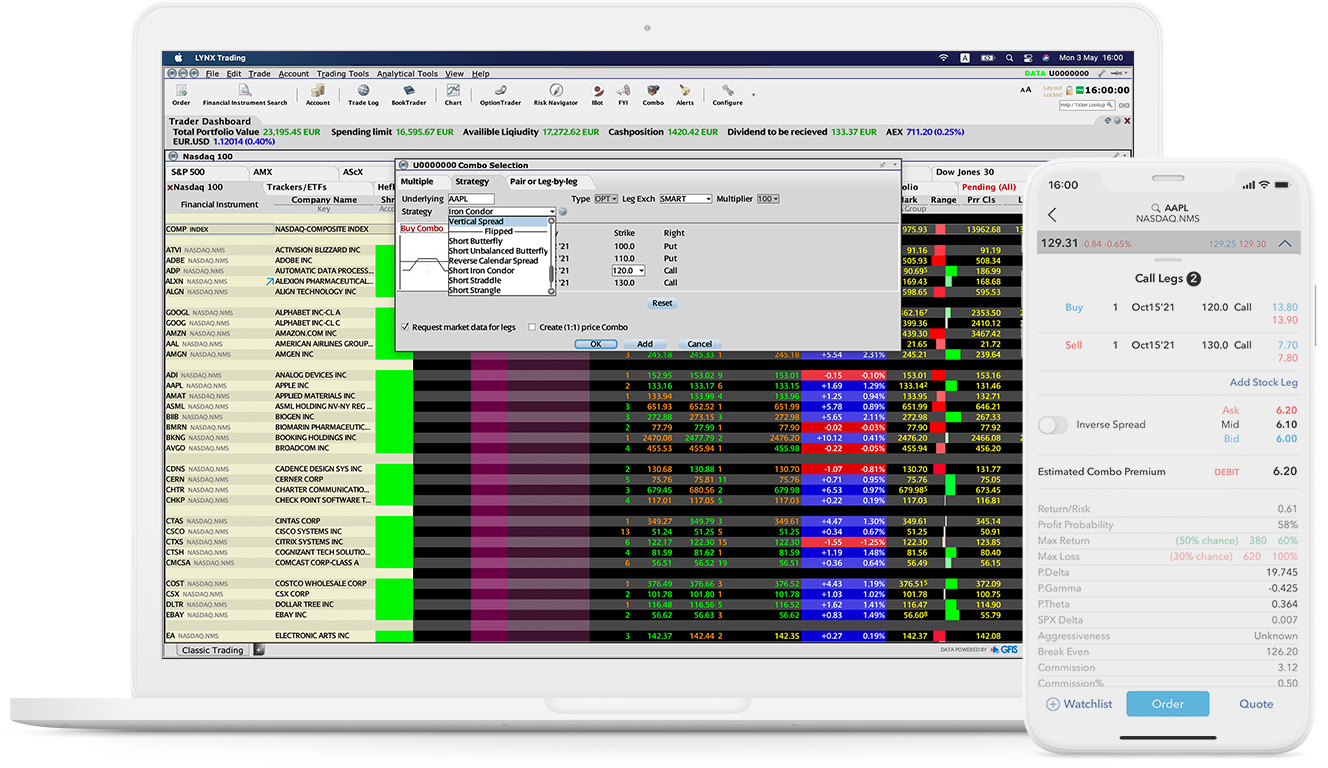Open the Pending (All) tab
The image size is (1328, 768).
(989, 187)
